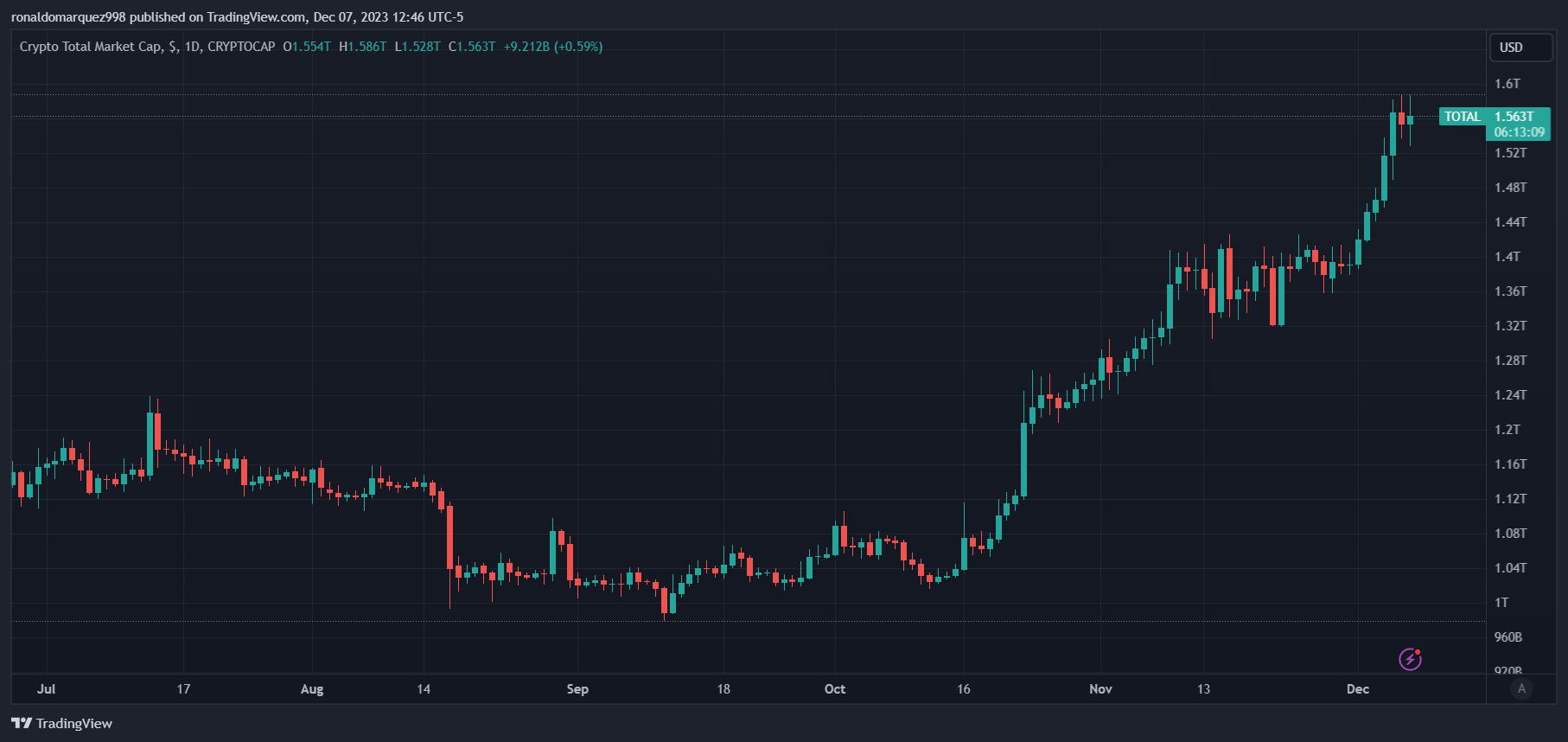Image resolution: width=1568 pixels, height=742 pixels.
Task: Click the high value H1.586T in legend
Action: (x=363, y=47)
